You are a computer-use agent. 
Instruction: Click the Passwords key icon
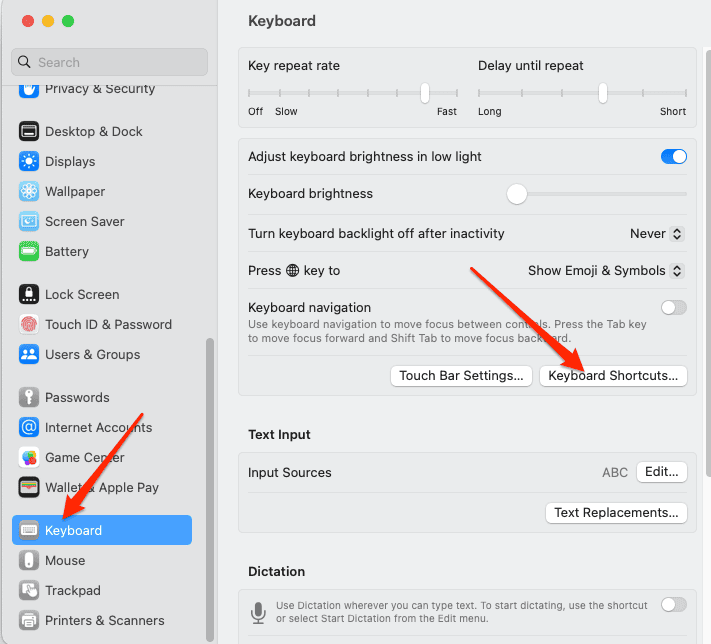tap(28, 397)
